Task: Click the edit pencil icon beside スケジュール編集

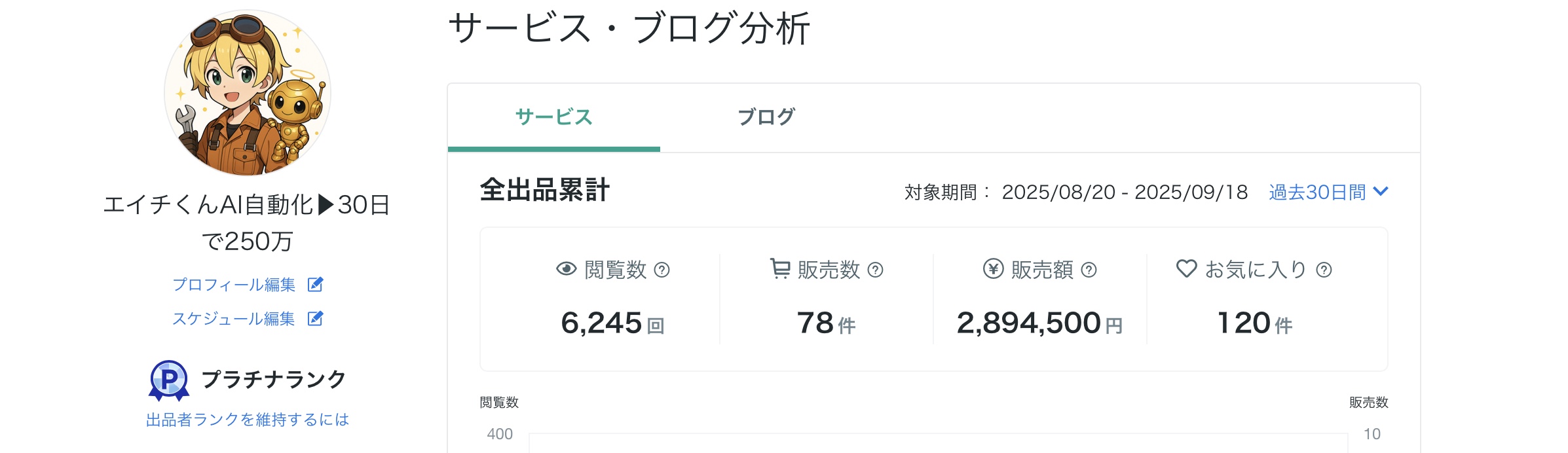Action: tap(315, 319)
